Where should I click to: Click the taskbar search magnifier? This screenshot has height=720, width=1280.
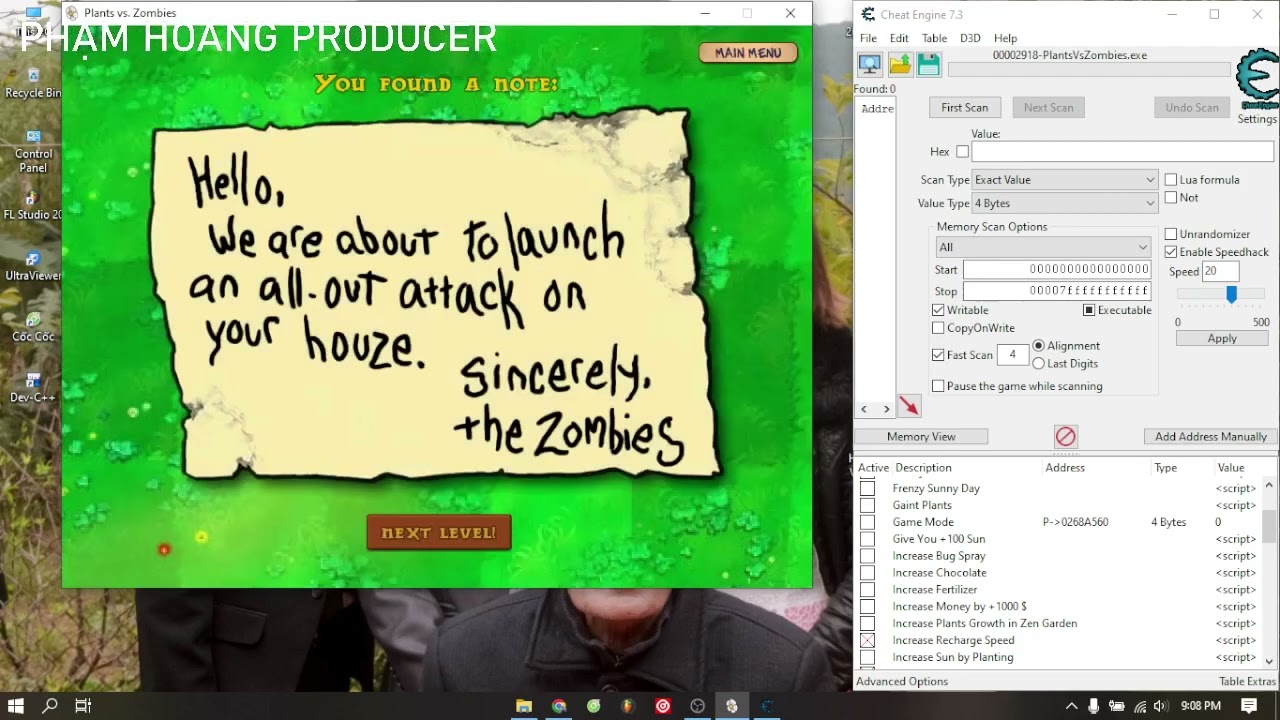[x=50, y=706]
